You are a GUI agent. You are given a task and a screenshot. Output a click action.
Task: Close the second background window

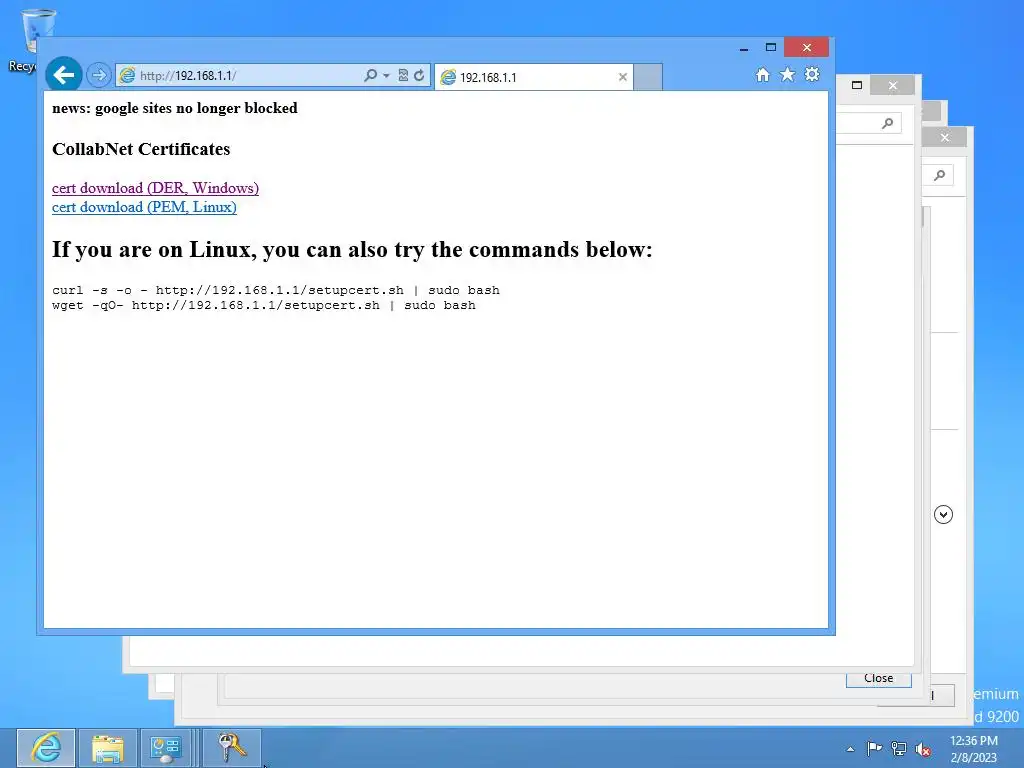(893, 86)
